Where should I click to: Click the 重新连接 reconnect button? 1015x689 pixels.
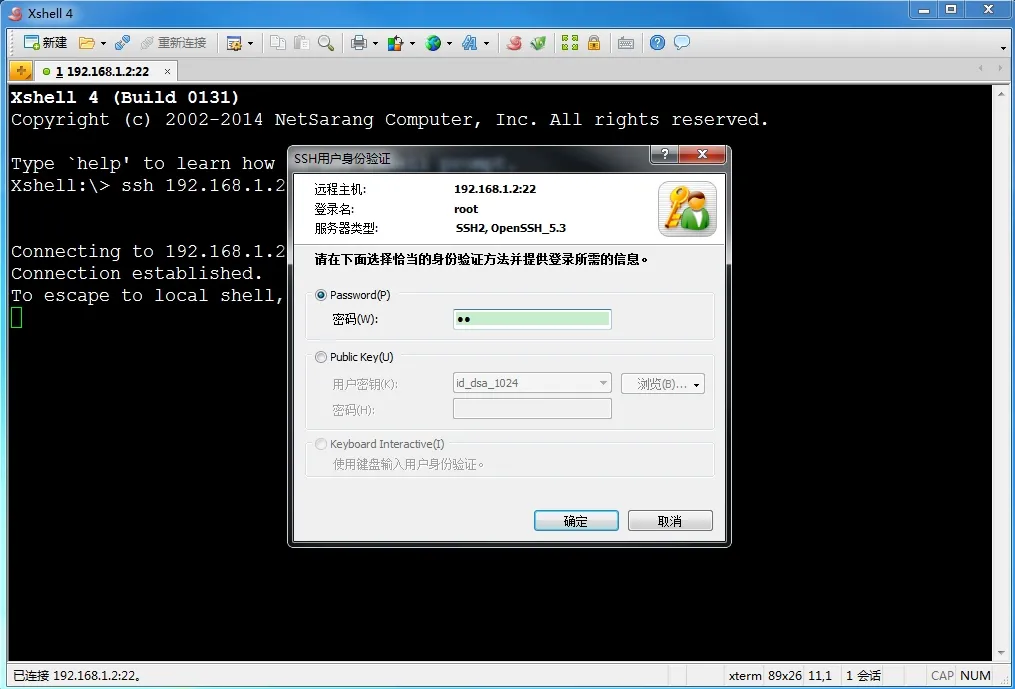click(173, 43)
